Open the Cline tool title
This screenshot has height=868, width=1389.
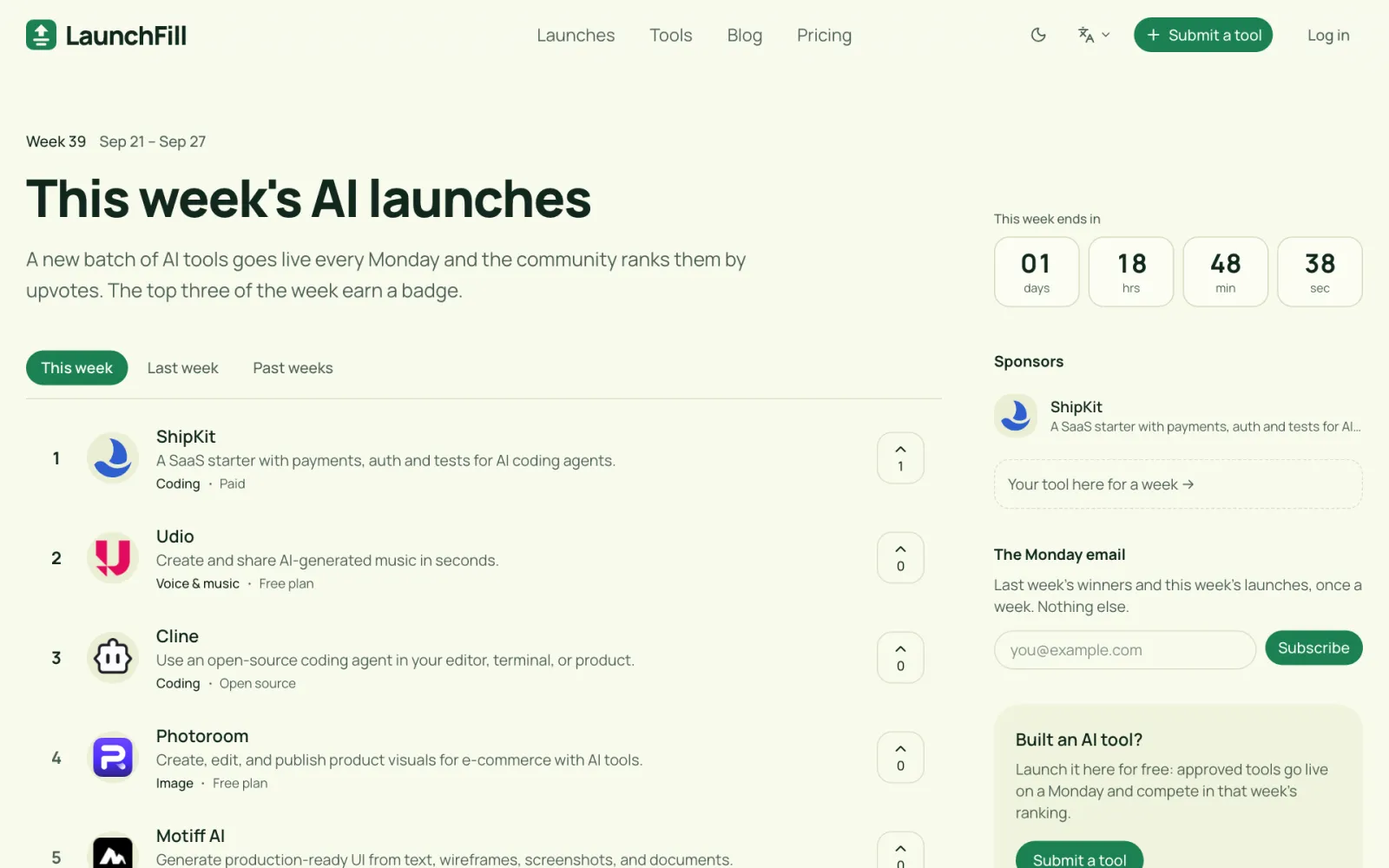pyautogui.click(x=177, y=636)
